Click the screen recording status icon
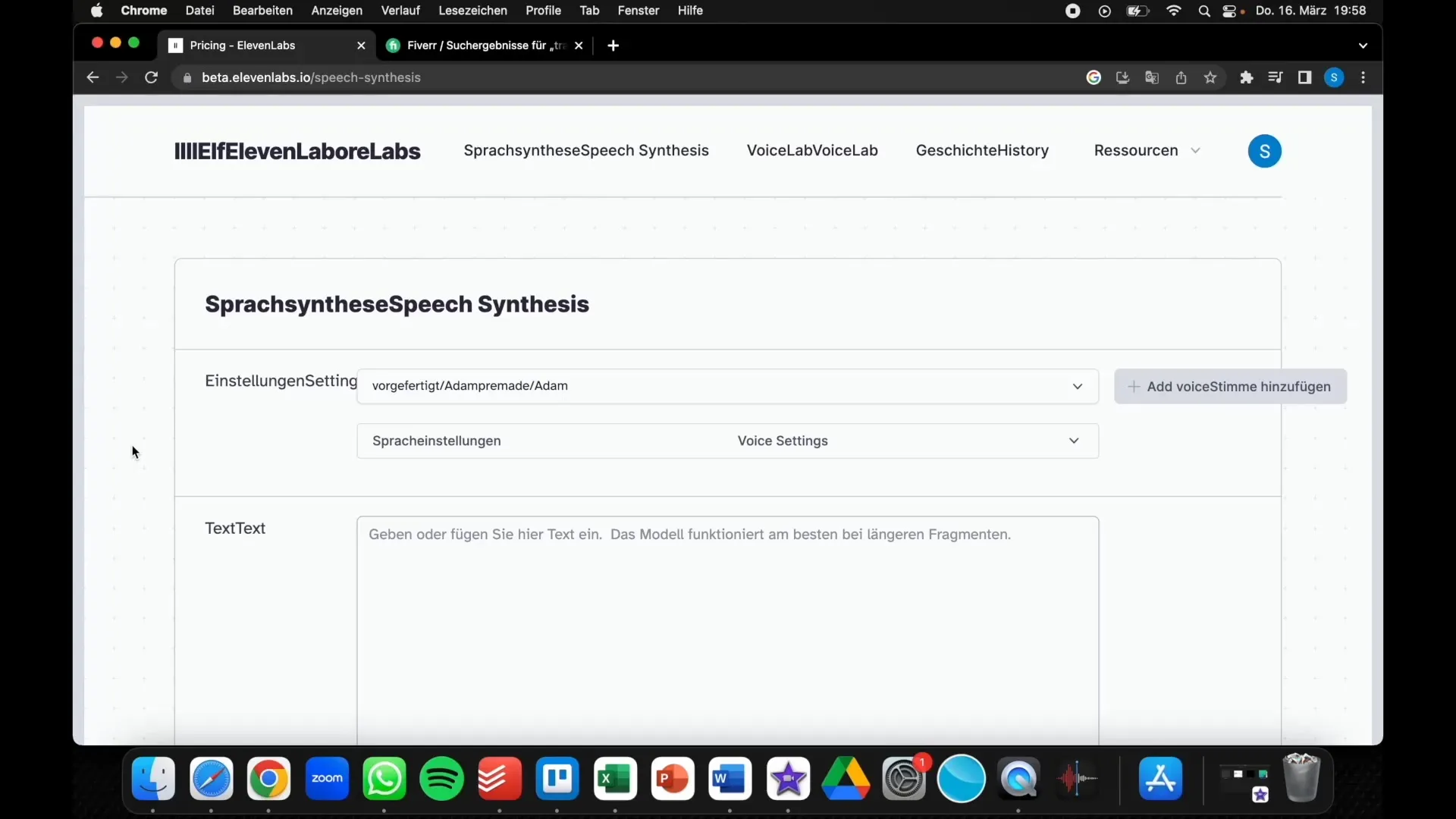The height and width of the screenshot is (819, 1456). 1072,11
